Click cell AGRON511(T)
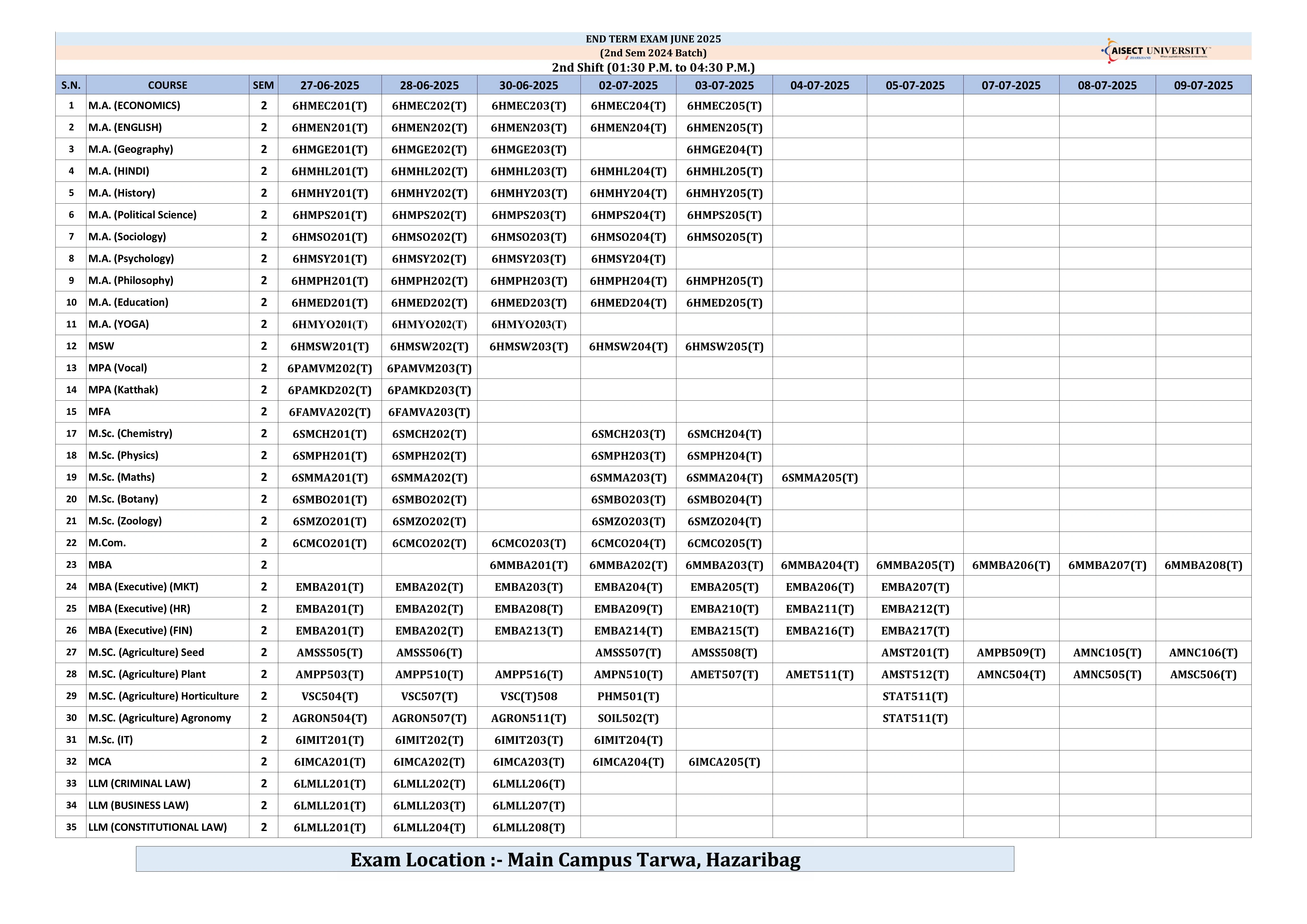1307x924 pixels. [x=529, y=718]
